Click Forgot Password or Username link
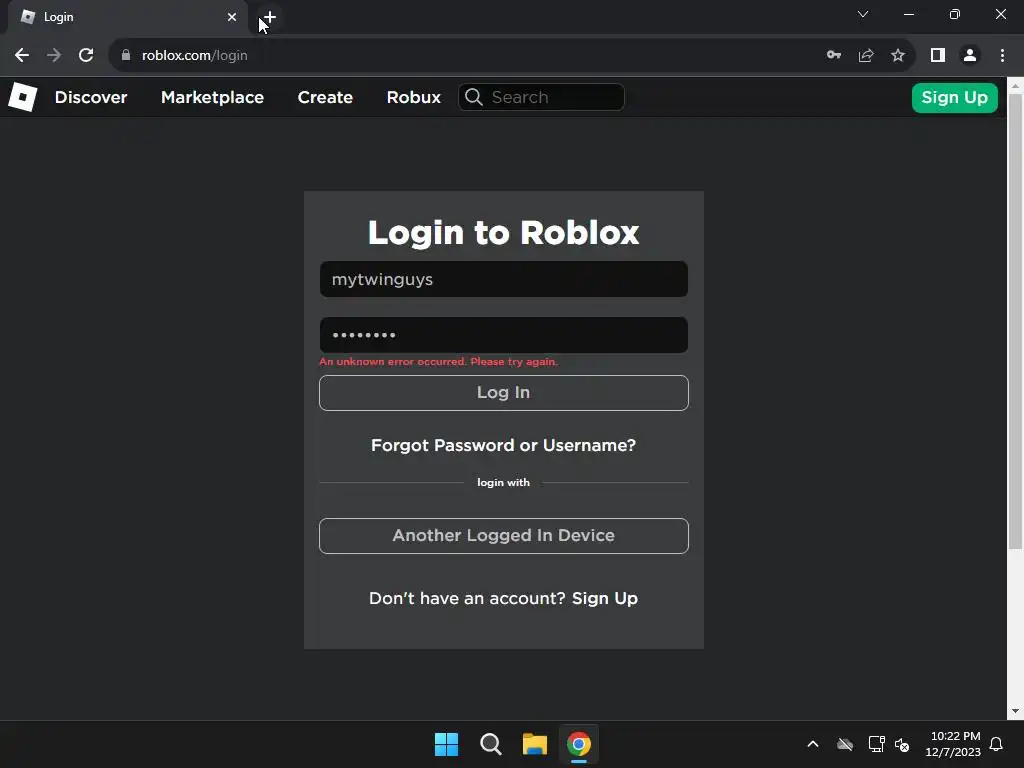The height and width of the screenshot is (768, 1024). coord(504,445)
